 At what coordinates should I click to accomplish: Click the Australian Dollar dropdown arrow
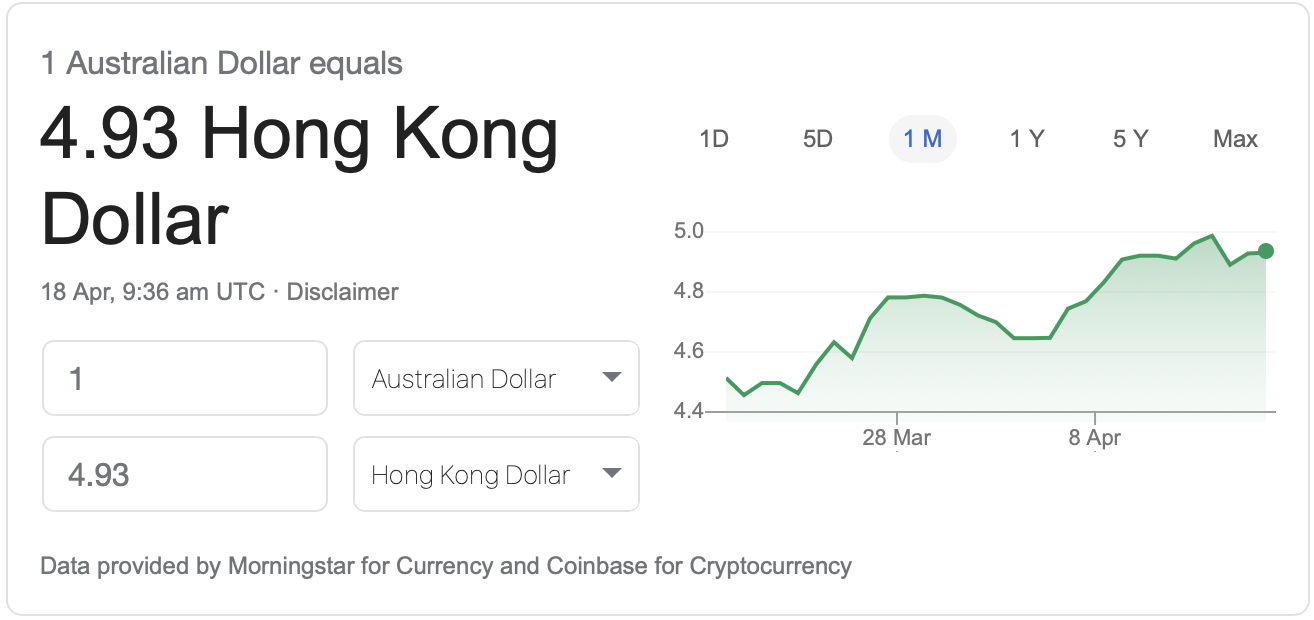coord(612,377)
